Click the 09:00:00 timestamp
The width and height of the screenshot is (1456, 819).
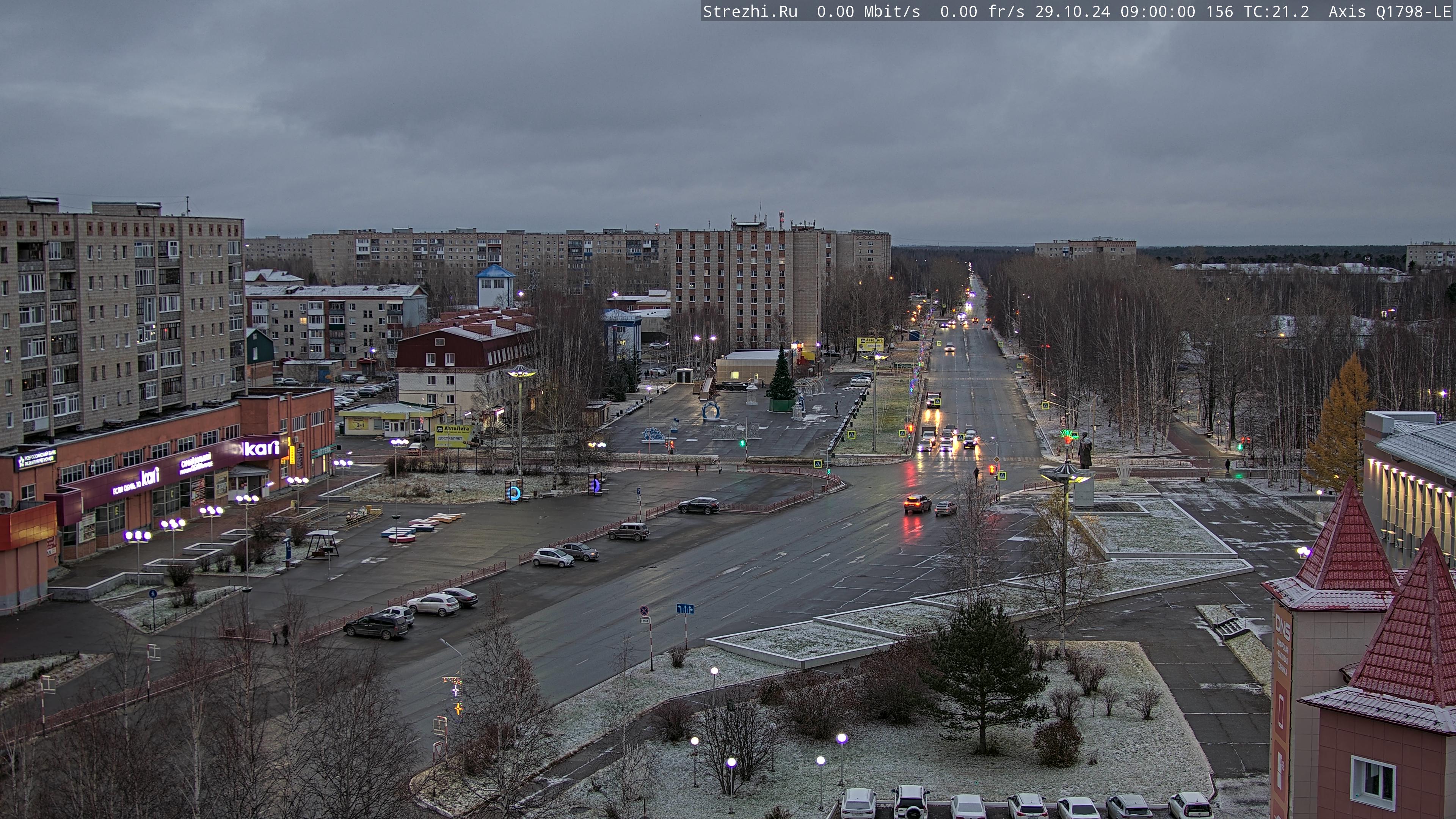pos(1158,12)
